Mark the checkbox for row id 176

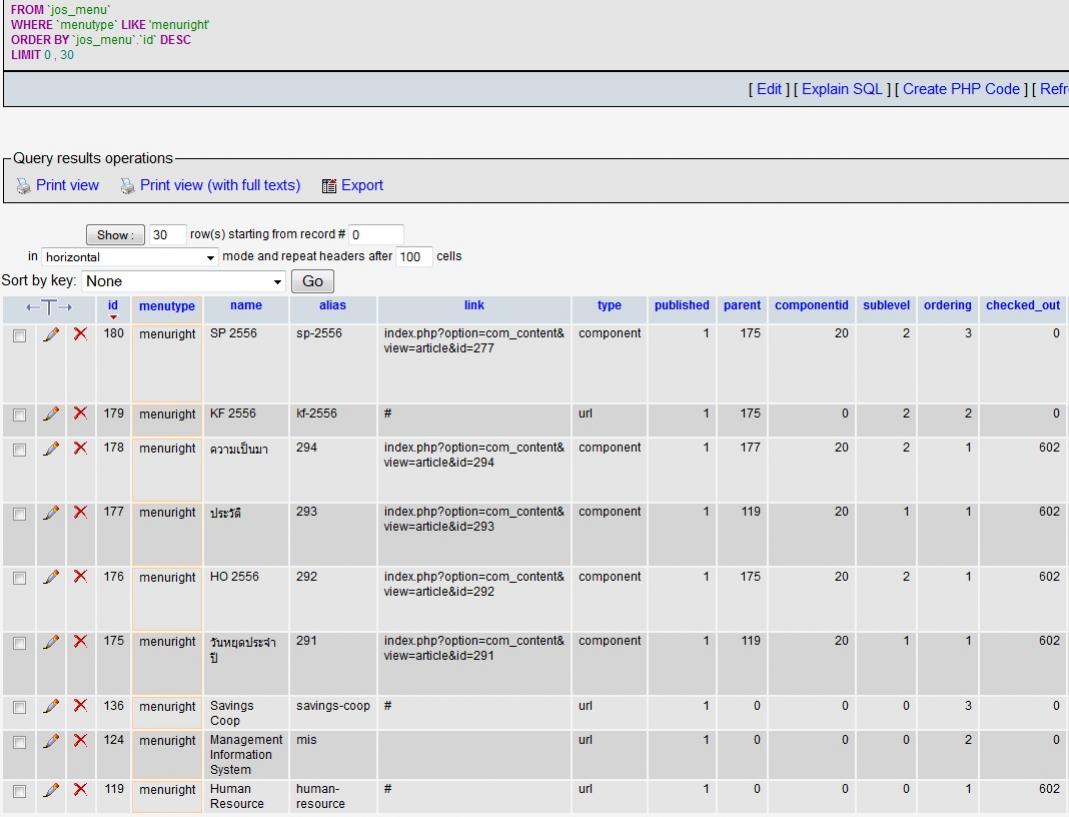click(x=20, y=578)
